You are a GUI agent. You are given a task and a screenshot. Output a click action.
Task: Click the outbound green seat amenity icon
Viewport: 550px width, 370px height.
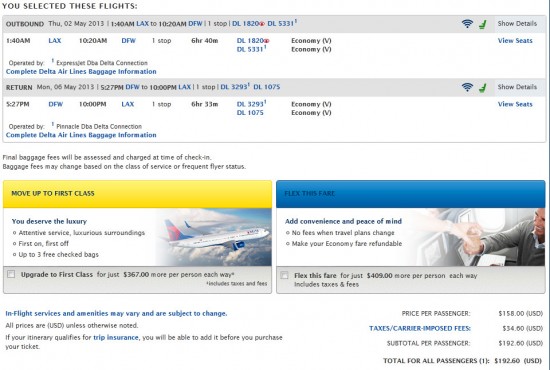coord(483,24)
